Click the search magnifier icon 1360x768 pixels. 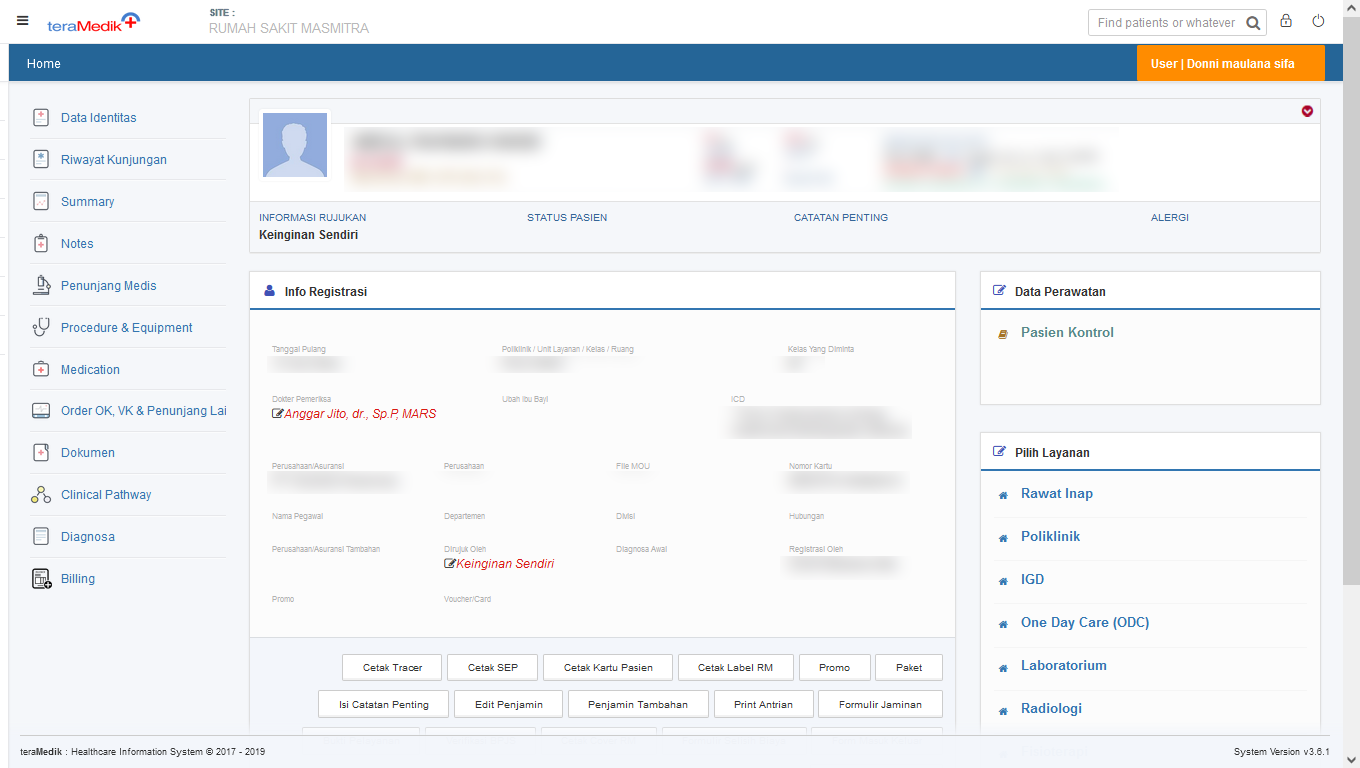tap(1253, 23)
